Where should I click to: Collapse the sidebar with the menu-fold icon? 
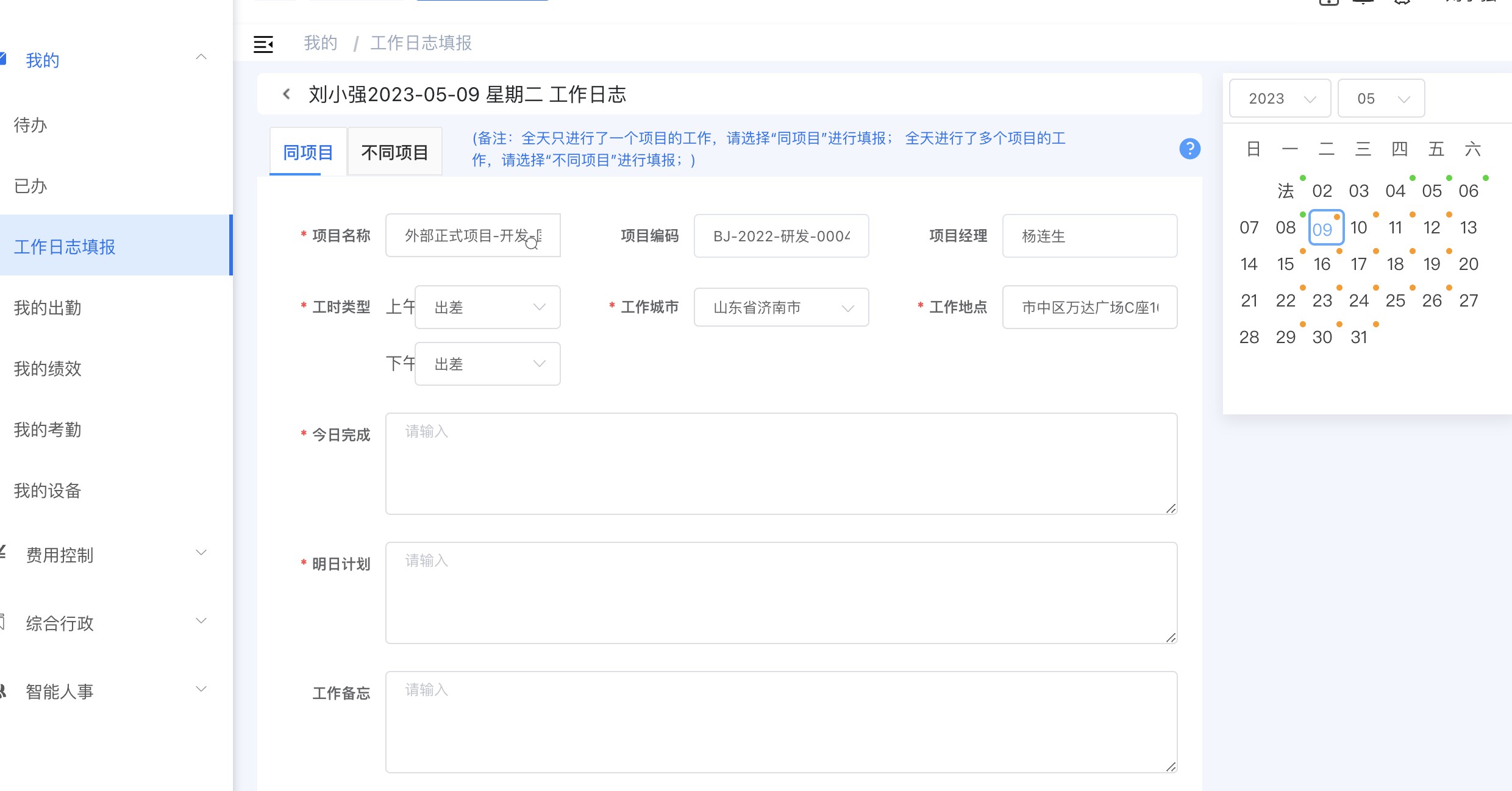click(263, 44)
